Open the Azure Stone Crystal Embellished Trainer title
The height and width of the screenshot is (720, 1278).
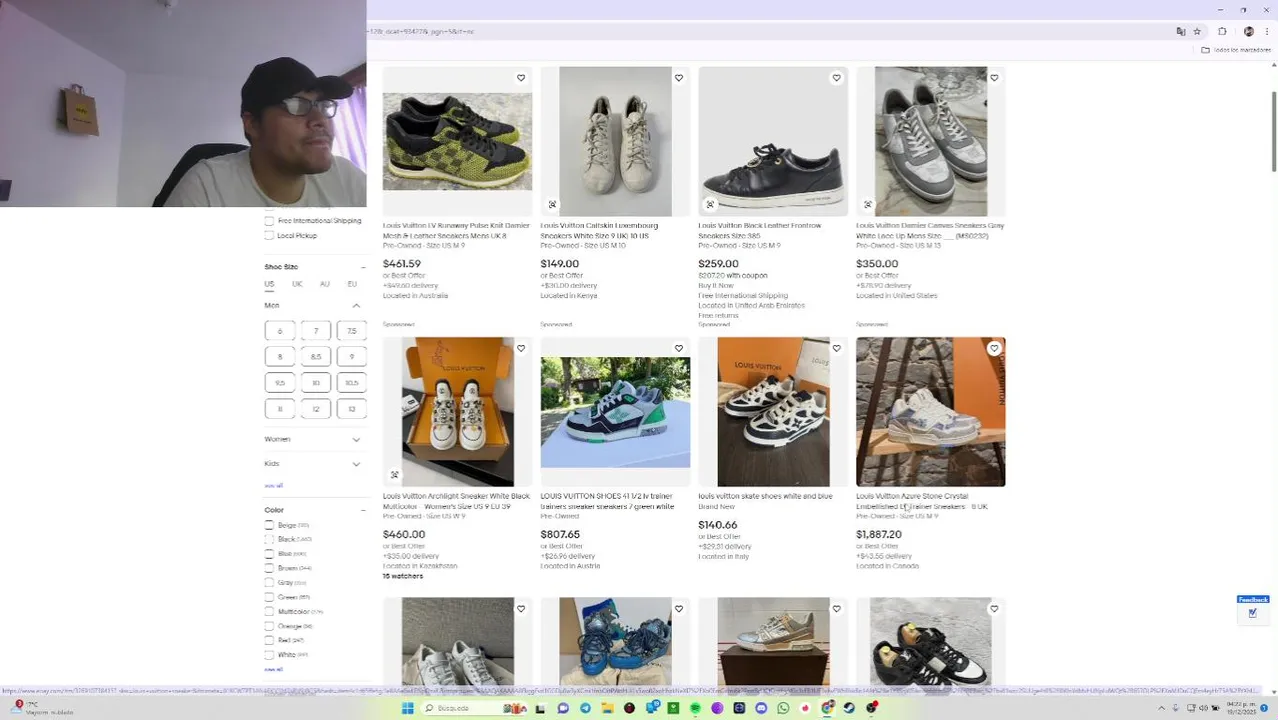point(921,501)
